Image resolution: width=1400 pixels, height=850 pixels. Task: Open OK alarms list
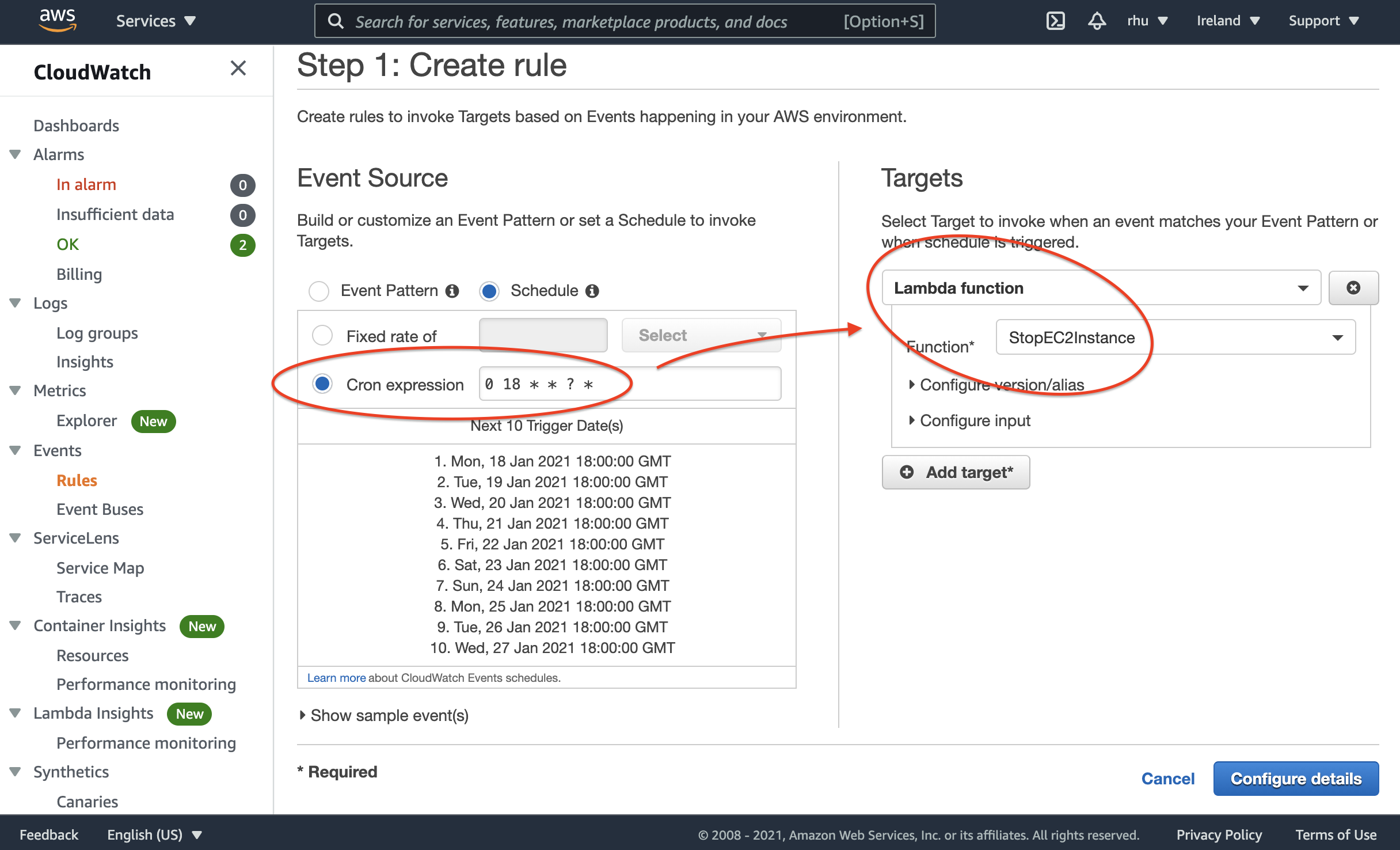coord(67,244)
